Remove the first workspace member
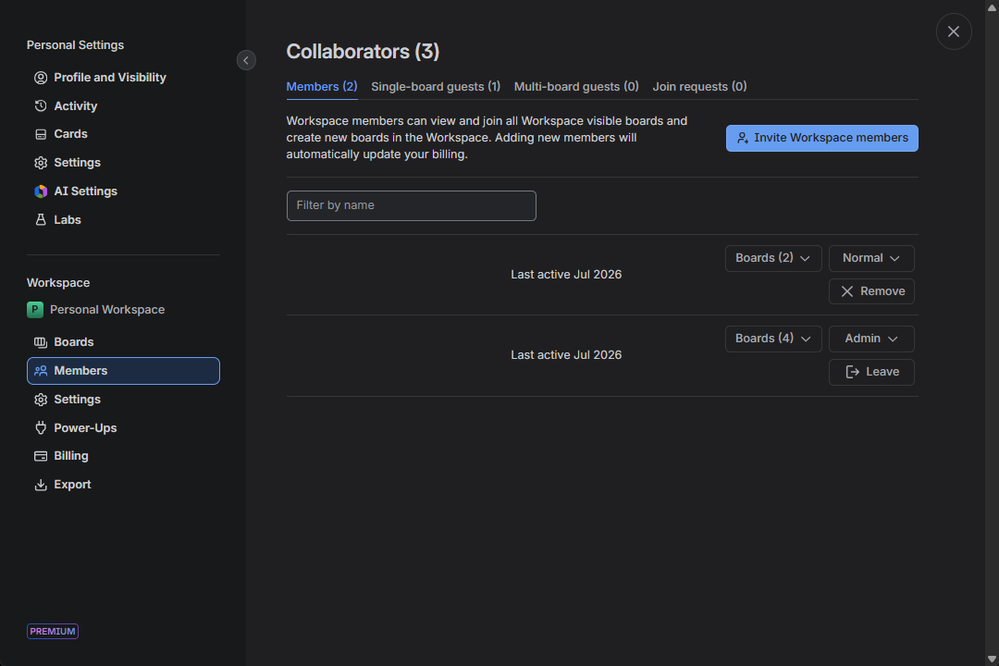Image resolution: width=999 pixels, height=666 pixels. pos(871,291)
